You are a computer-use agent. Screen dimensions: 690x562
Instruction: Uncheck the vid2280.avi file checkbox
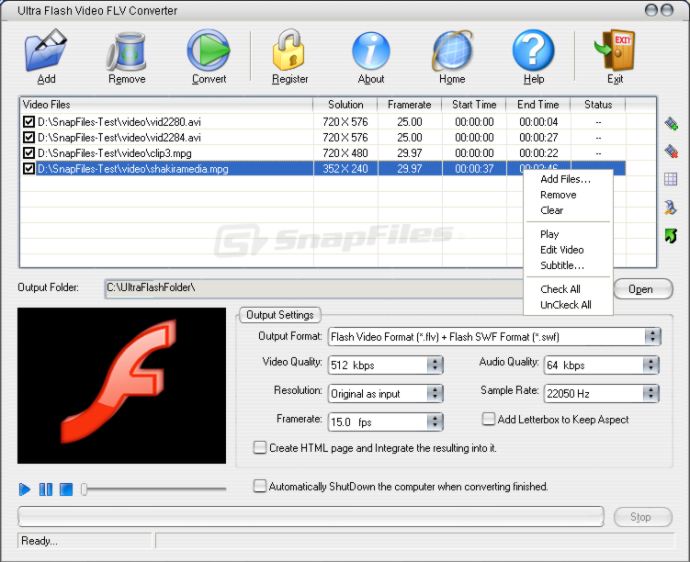click(29, 122)
